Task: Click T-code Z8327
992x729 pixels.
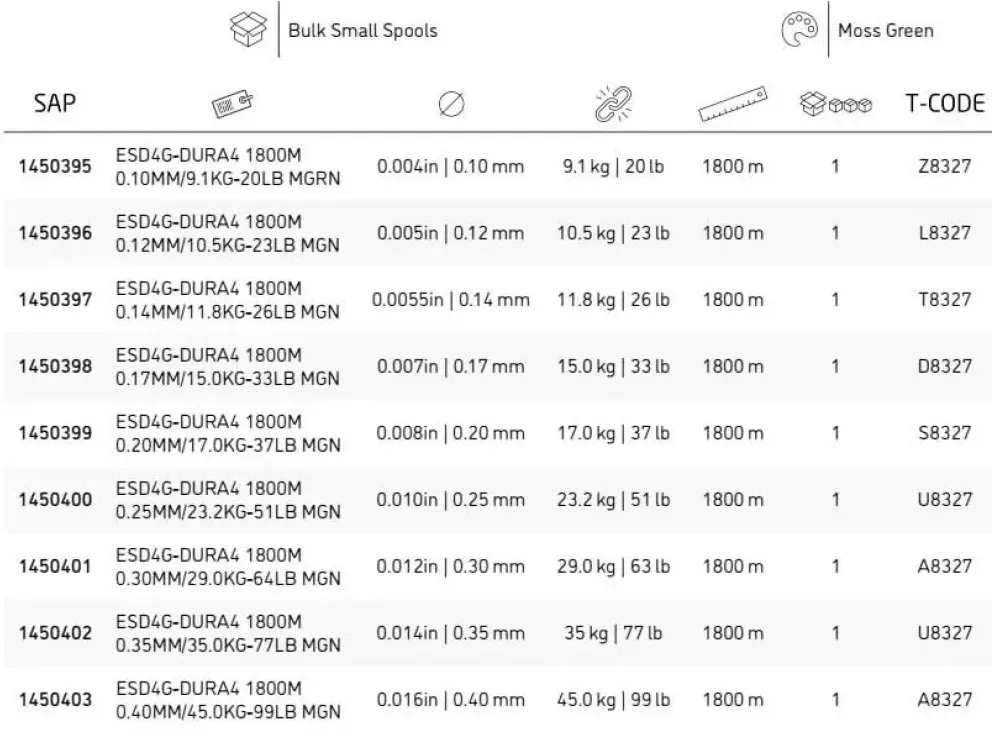Action: click(x=945, y=166)
